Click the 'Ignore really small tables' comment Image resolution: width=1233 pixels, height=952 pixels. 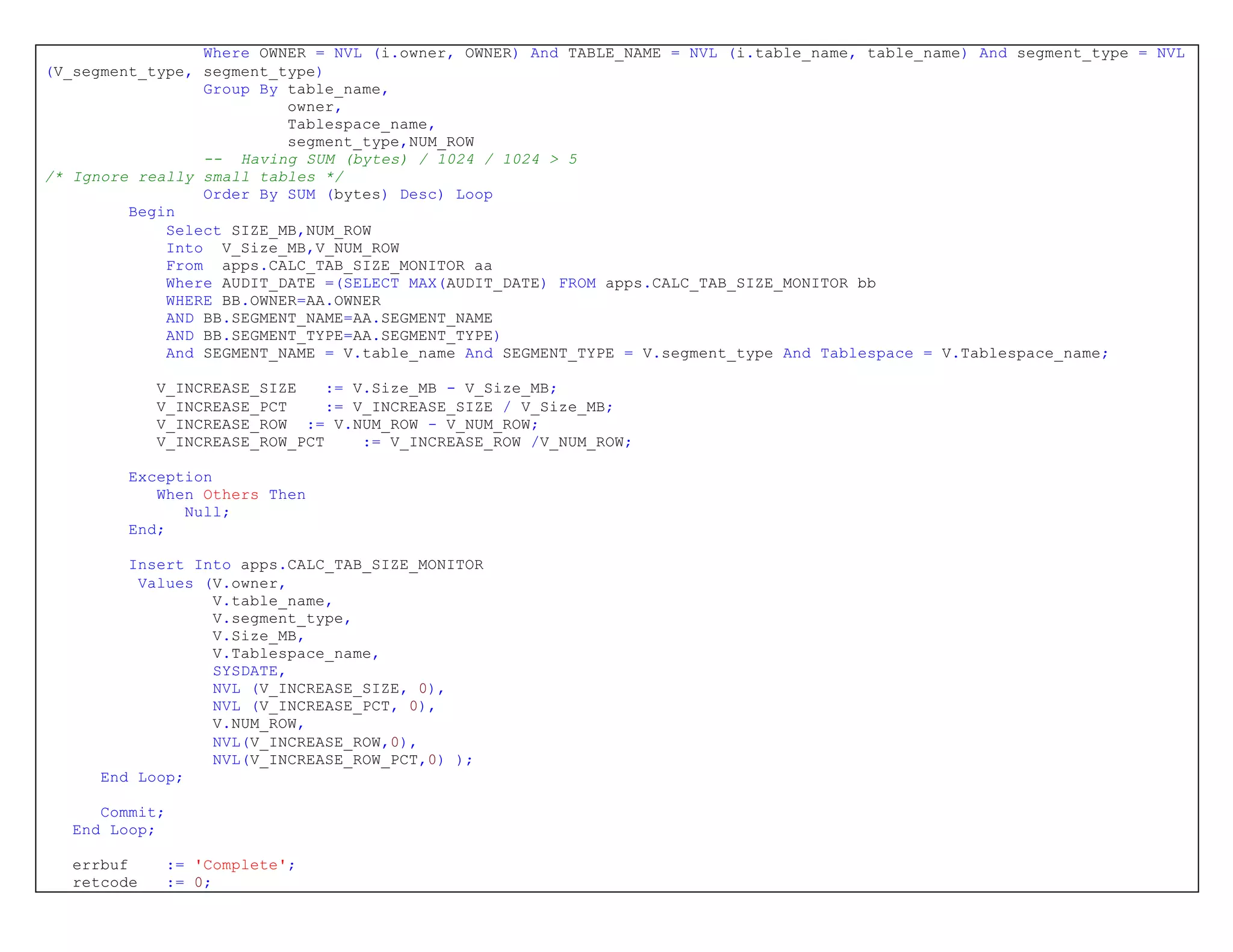[195, 177]
